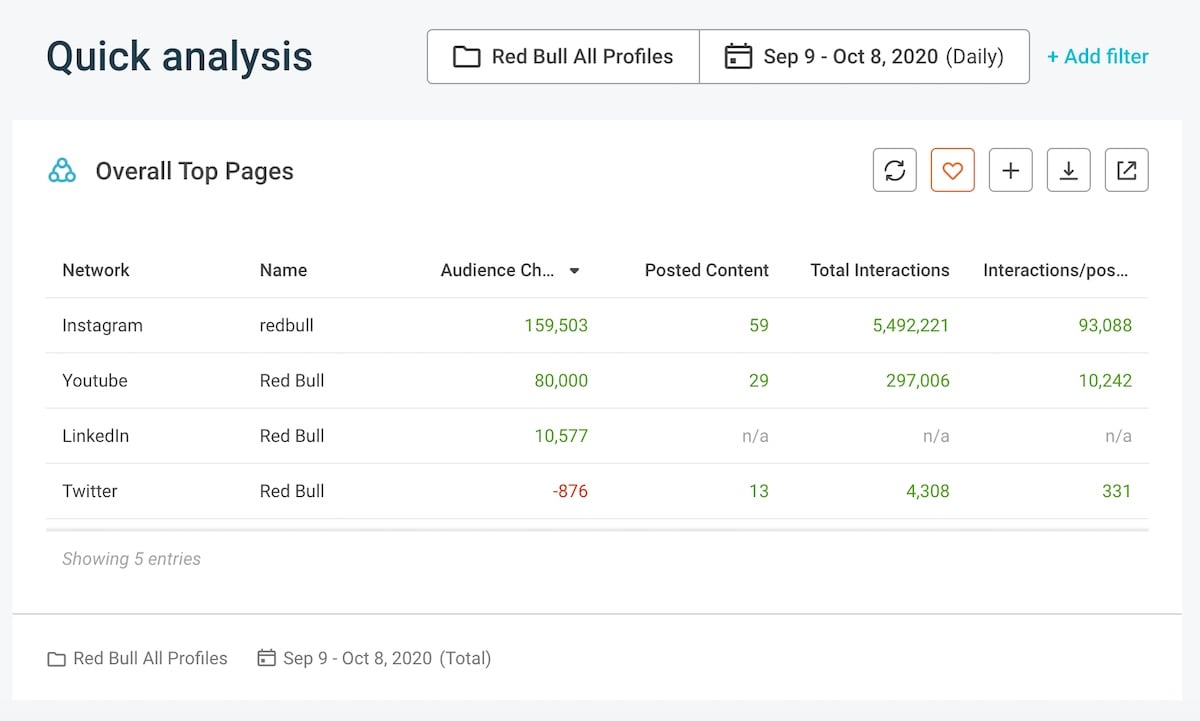Screen dimensions: 1200x721
Task: Click the folder icon in profile selector
Action: tap(466, 56)
